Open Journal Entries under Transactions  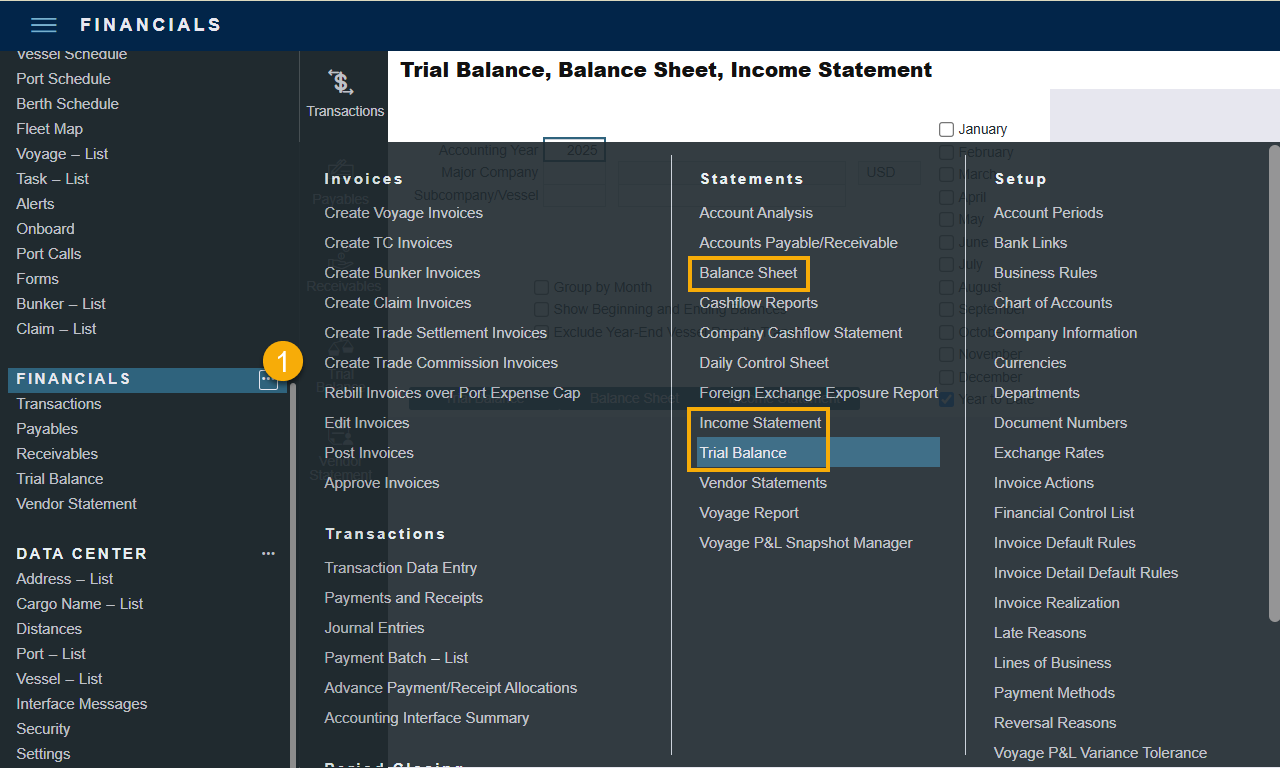click(374, 628)
